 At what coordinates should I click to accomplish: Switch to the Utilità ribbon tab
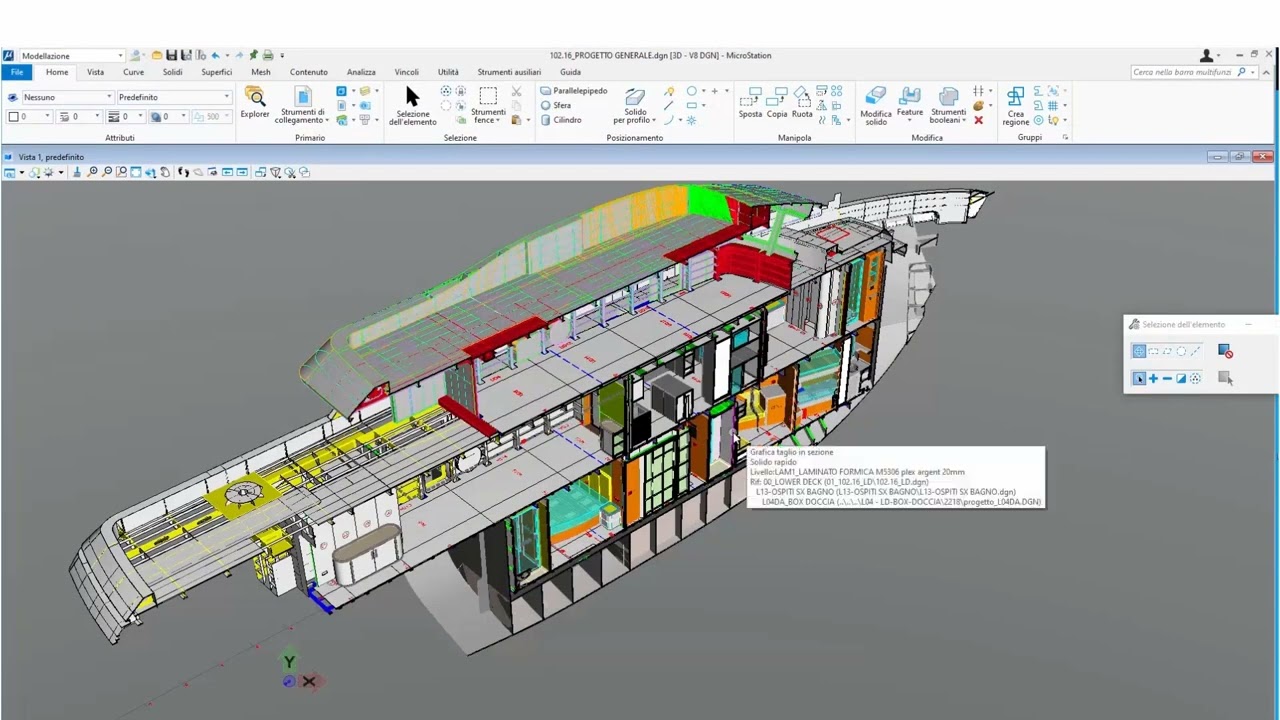[x=448, y=72]
